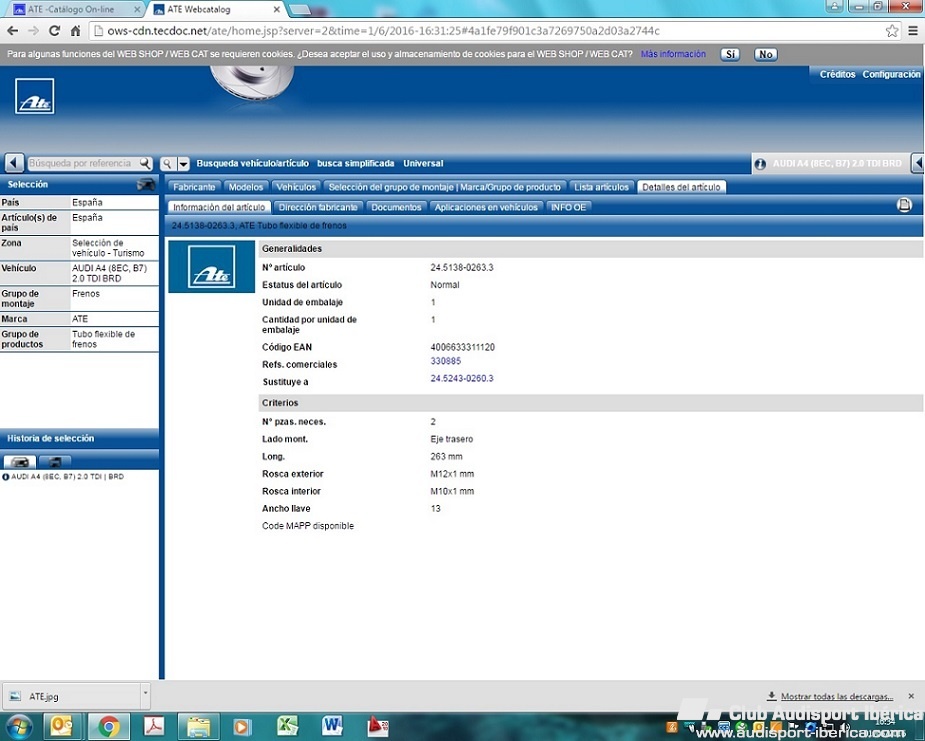
Task: Open the Créditos link
Action: click(x=837, y=74)
